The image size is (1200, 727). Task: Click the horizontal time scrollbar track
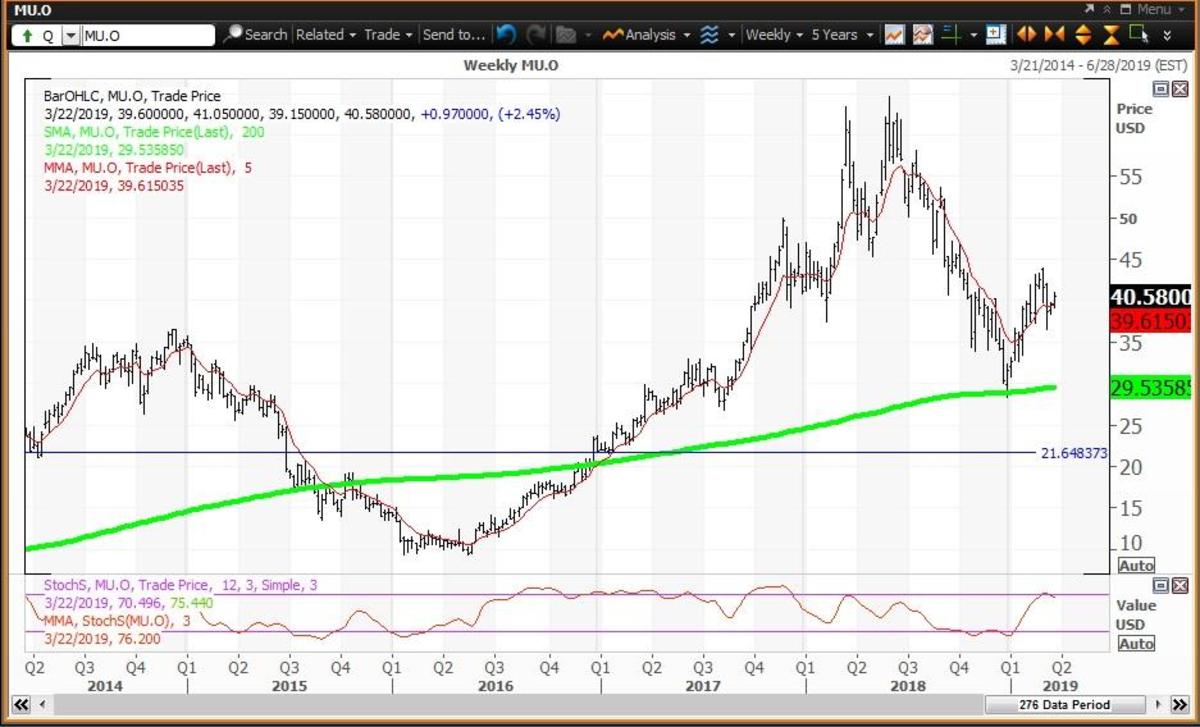[x=500, y=704]
